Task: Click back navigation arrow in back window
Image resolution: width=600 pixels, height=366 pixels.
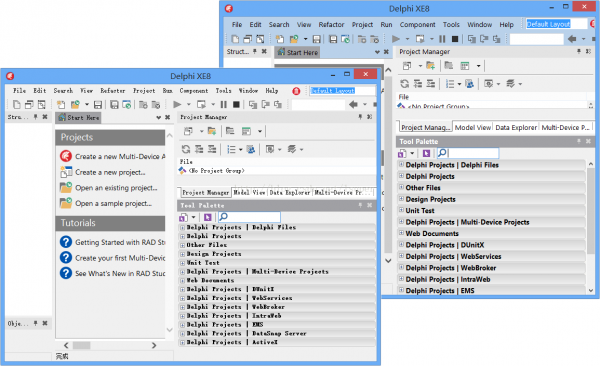Action: (x=572, y=39)
